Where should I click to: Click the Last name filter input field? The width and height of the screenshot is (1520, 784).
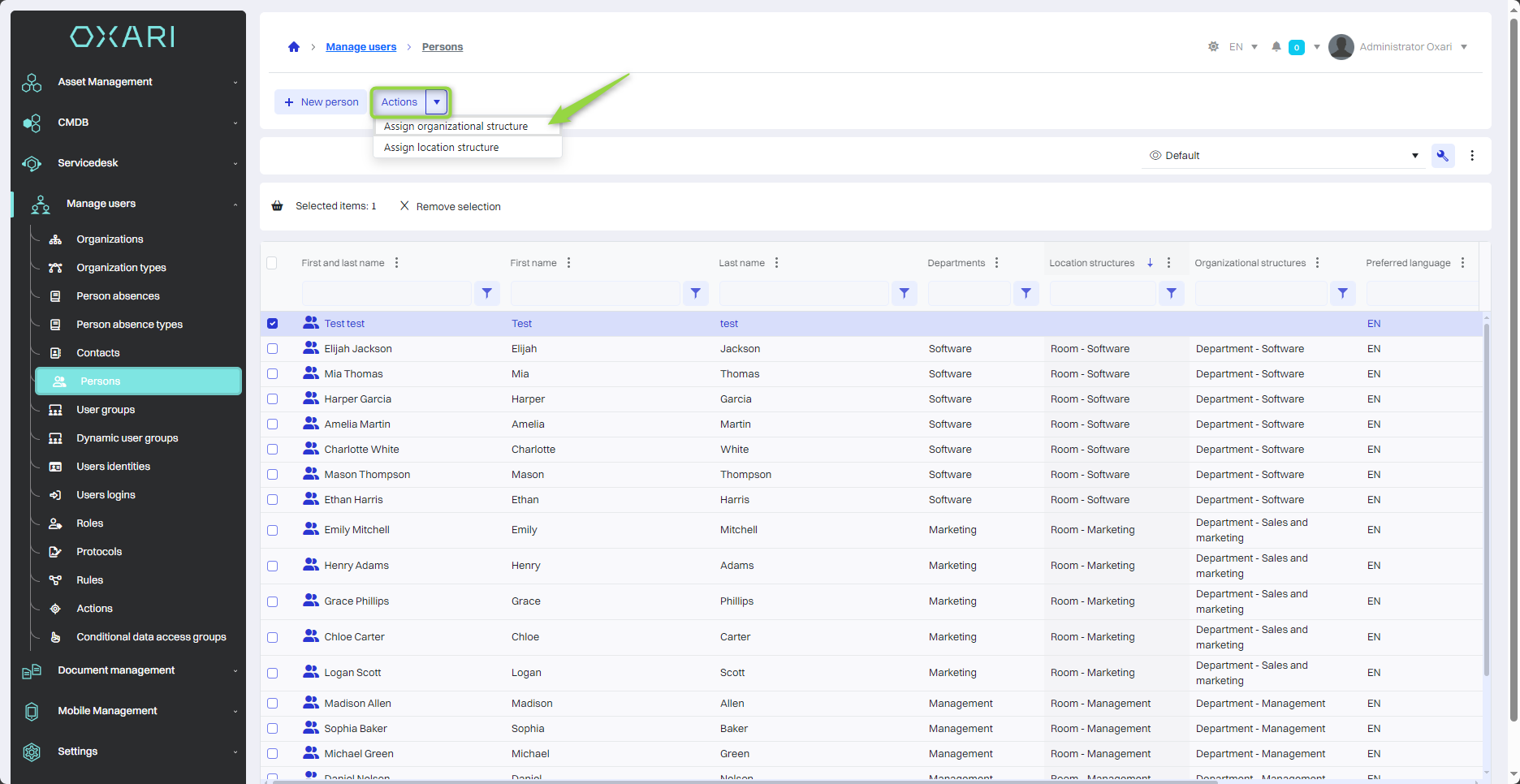click(804, 294)
